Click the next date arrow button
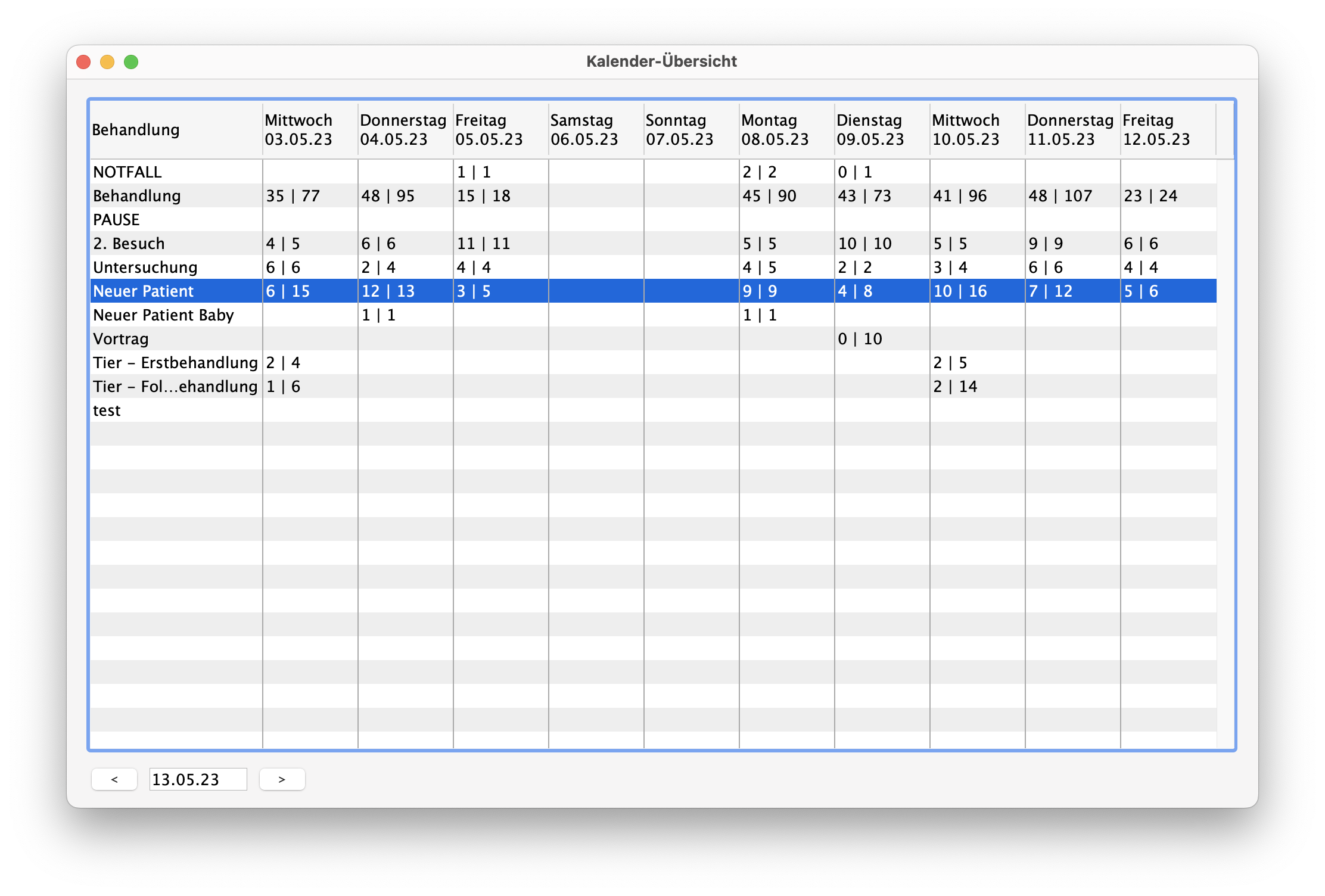1325x896 pixels. [x=282, y=779]
